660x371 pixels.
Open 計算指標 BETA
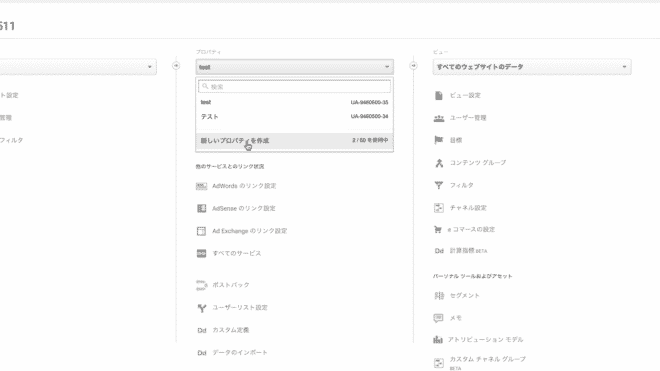click(468, 251)
